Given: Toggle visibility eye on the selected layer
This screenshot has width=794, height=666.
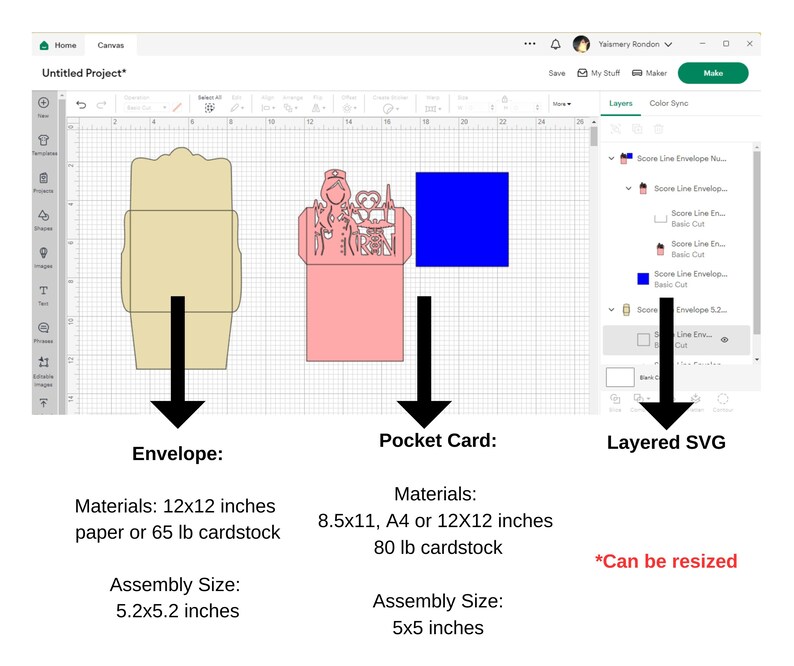Looking at the screenshot, I should pos(725,340).
